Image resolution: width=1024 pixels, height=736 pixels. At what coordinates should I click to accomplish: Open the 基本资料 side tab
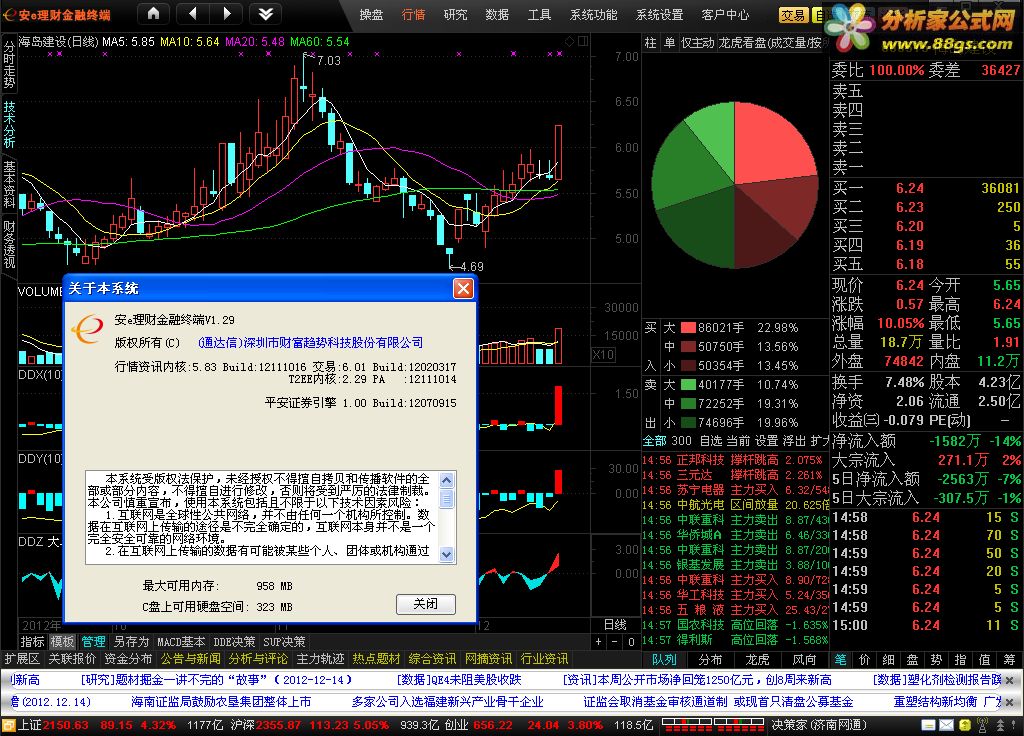[x=9, y=184]
